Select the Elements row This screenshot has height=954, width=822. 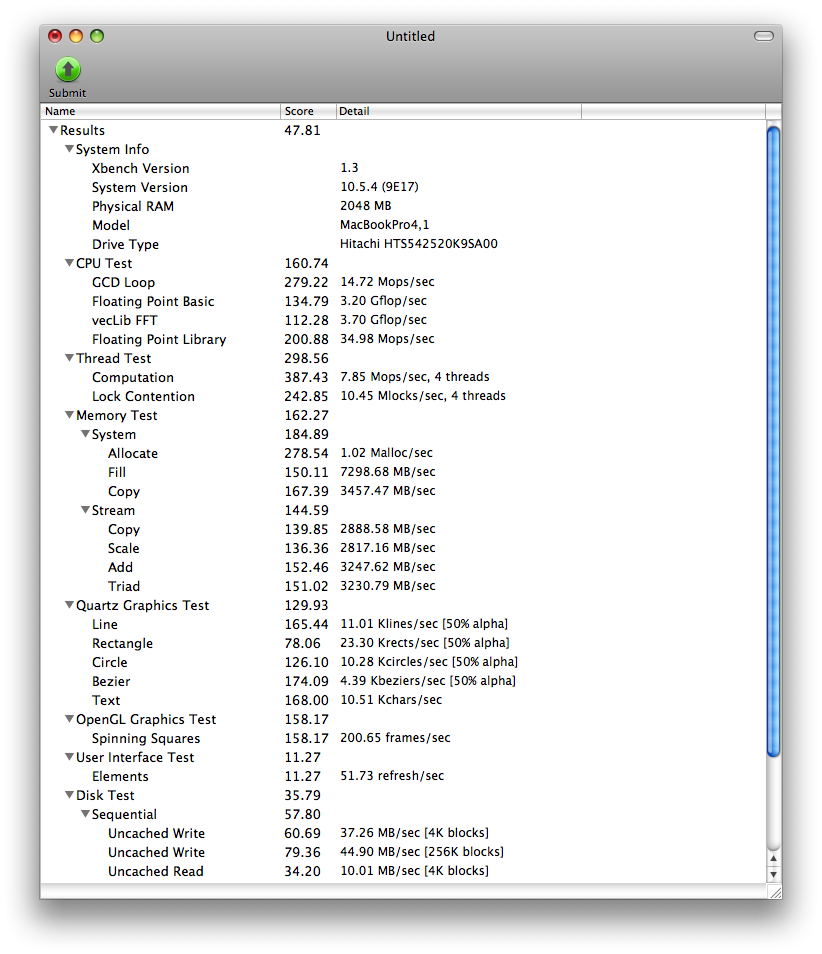(x=403, y=776)
